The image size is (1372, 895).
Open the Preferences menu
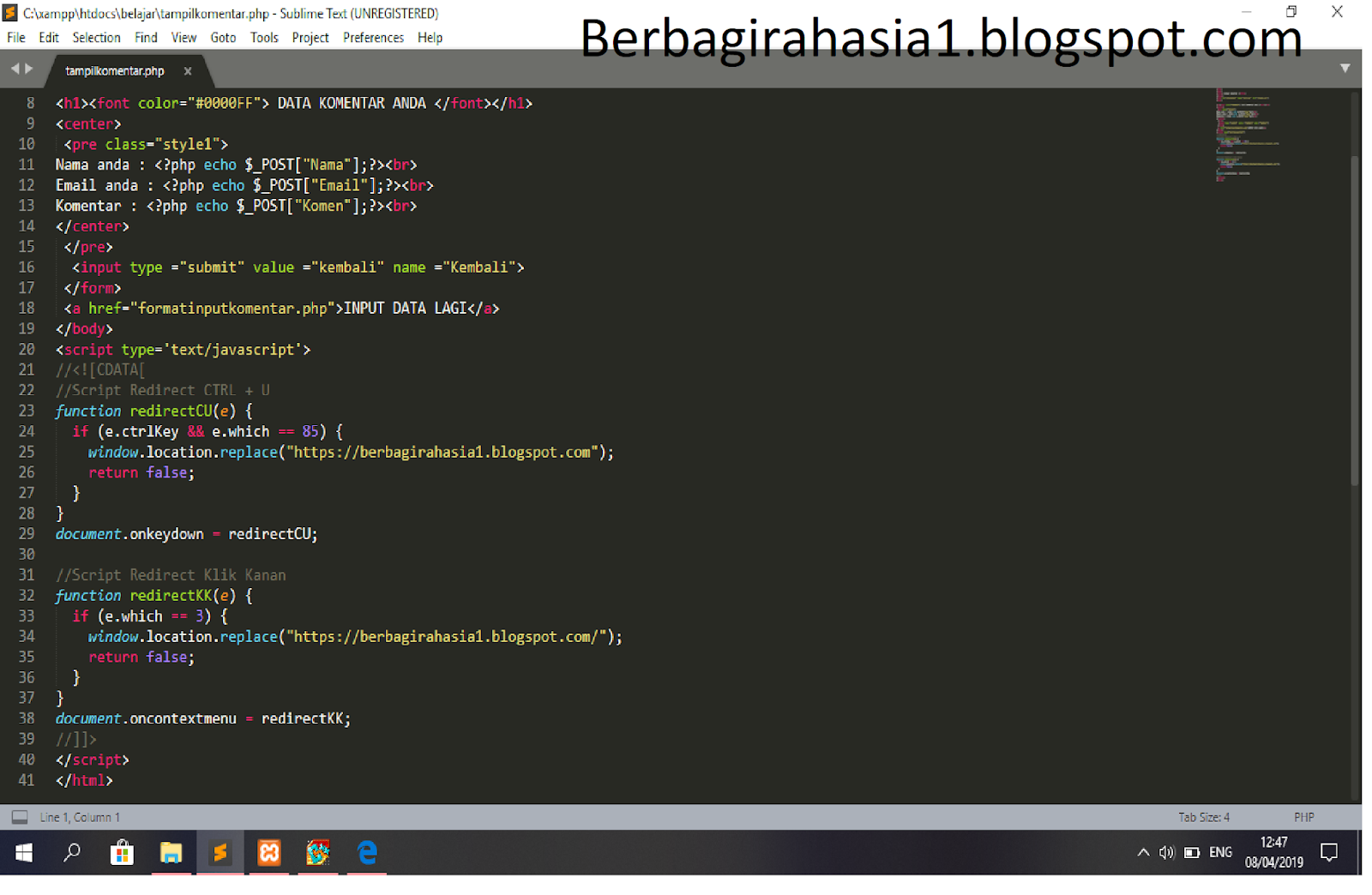pyautogui.click(x=373, y=37)
